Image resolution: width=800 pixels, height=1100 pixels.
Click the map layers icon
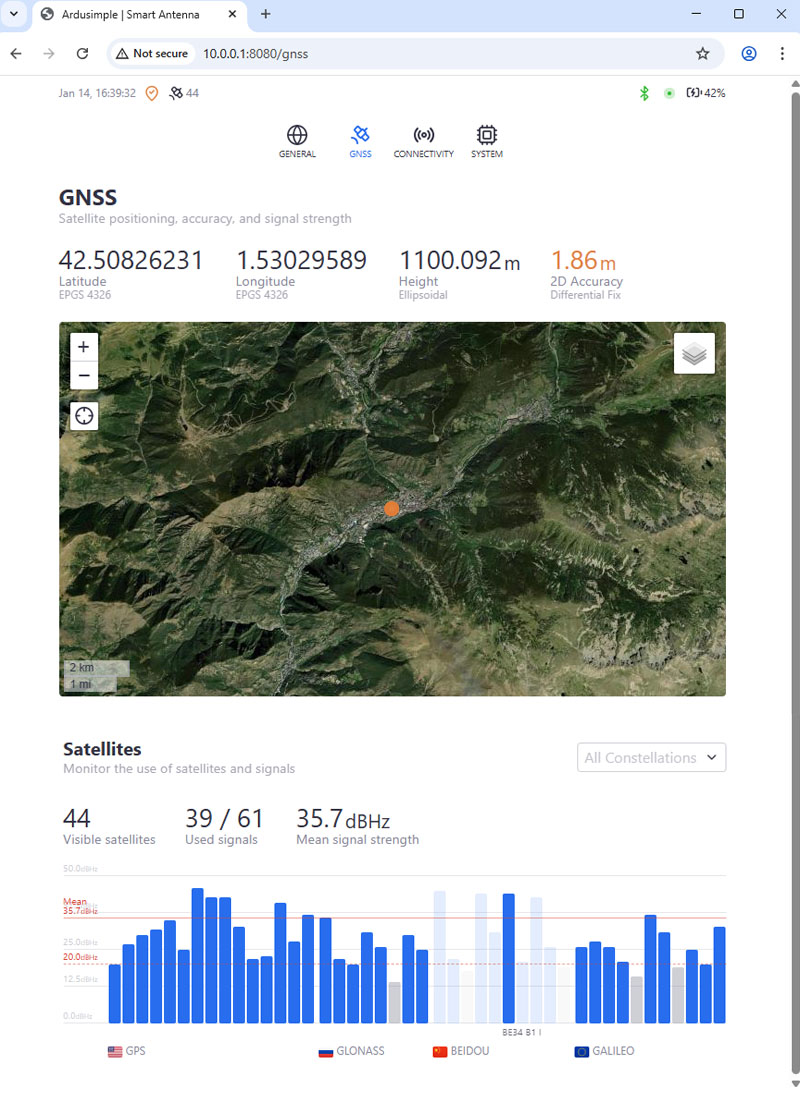[694, 353]
